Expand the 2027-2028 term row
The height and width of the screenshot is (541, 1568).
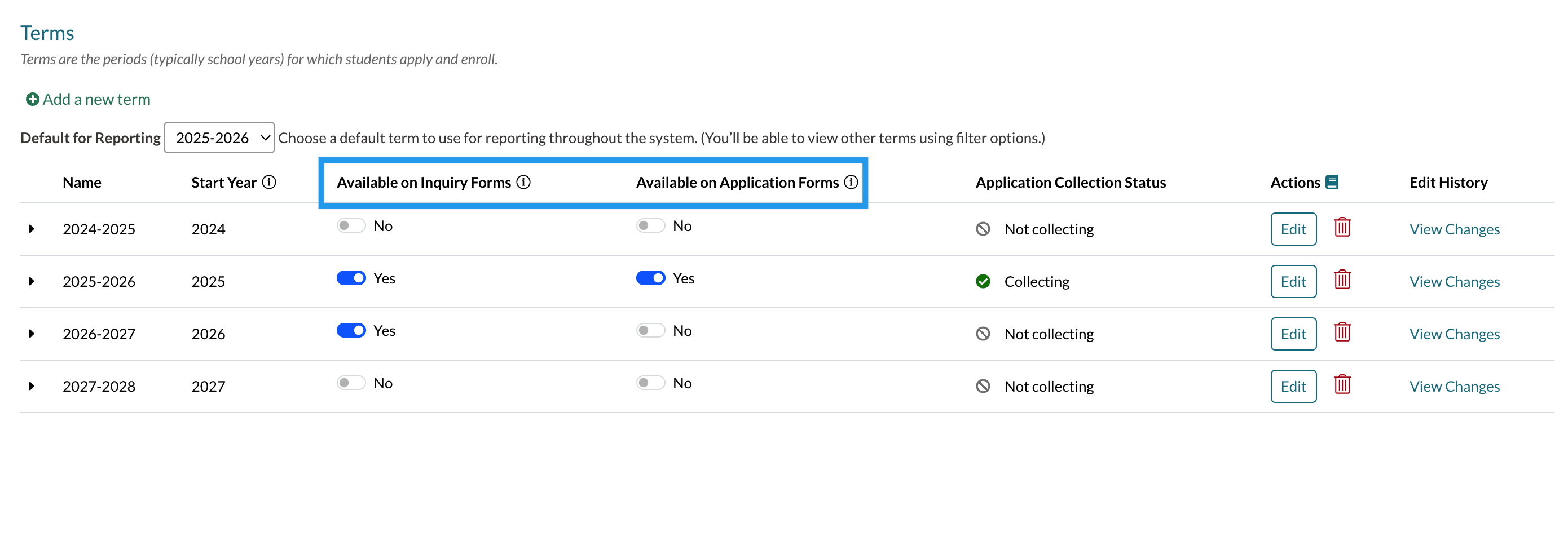(x=32, y=386)
